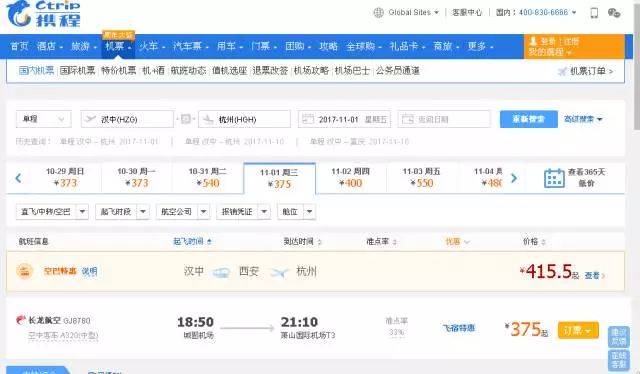This screenshot has width=640, height=374.
Task: Show previous dates with left arrow
Action: coord(18,178)
